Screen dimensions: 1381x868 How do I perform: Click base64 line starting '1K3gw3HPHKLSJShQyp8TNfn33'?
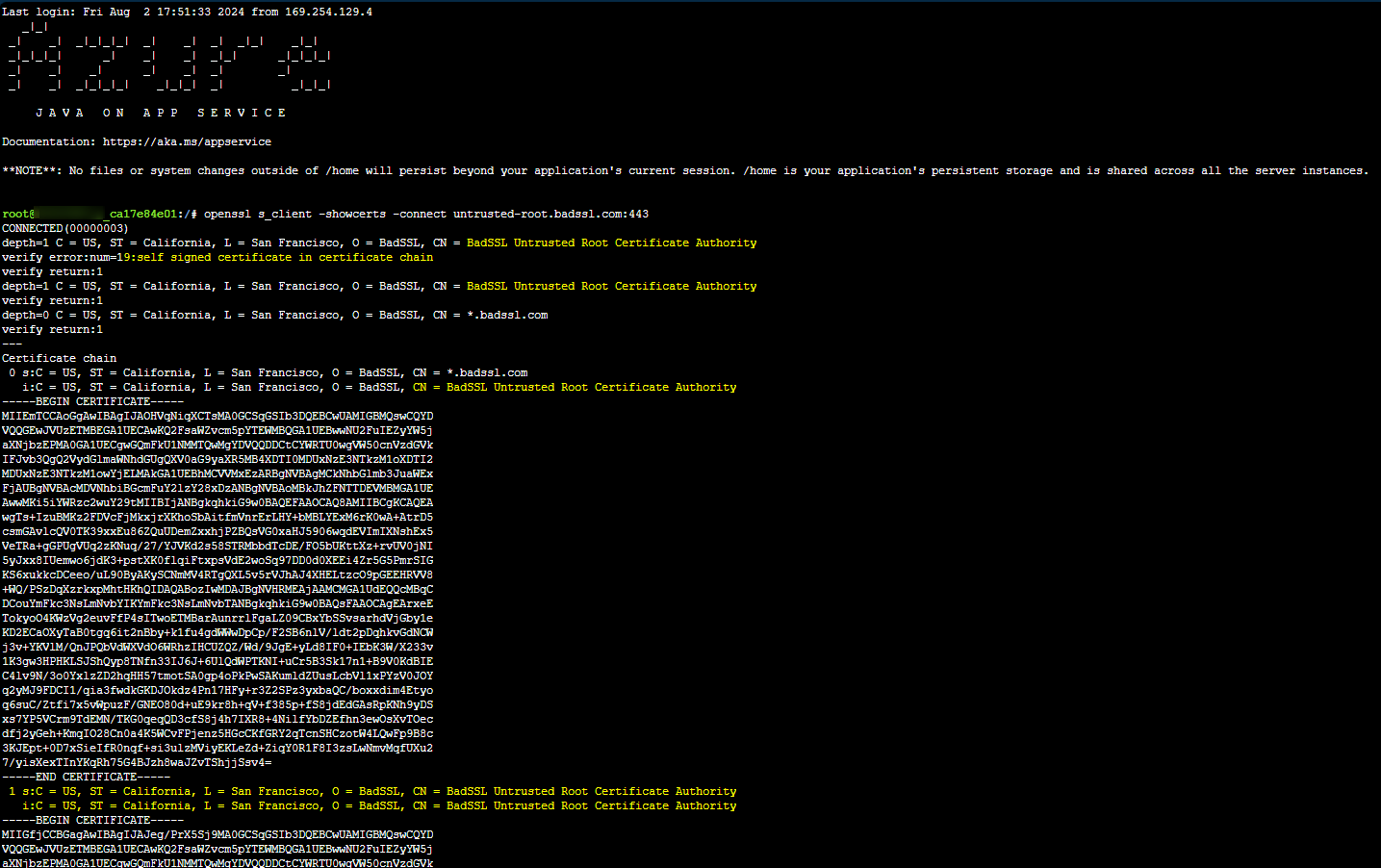pos(217,661)
